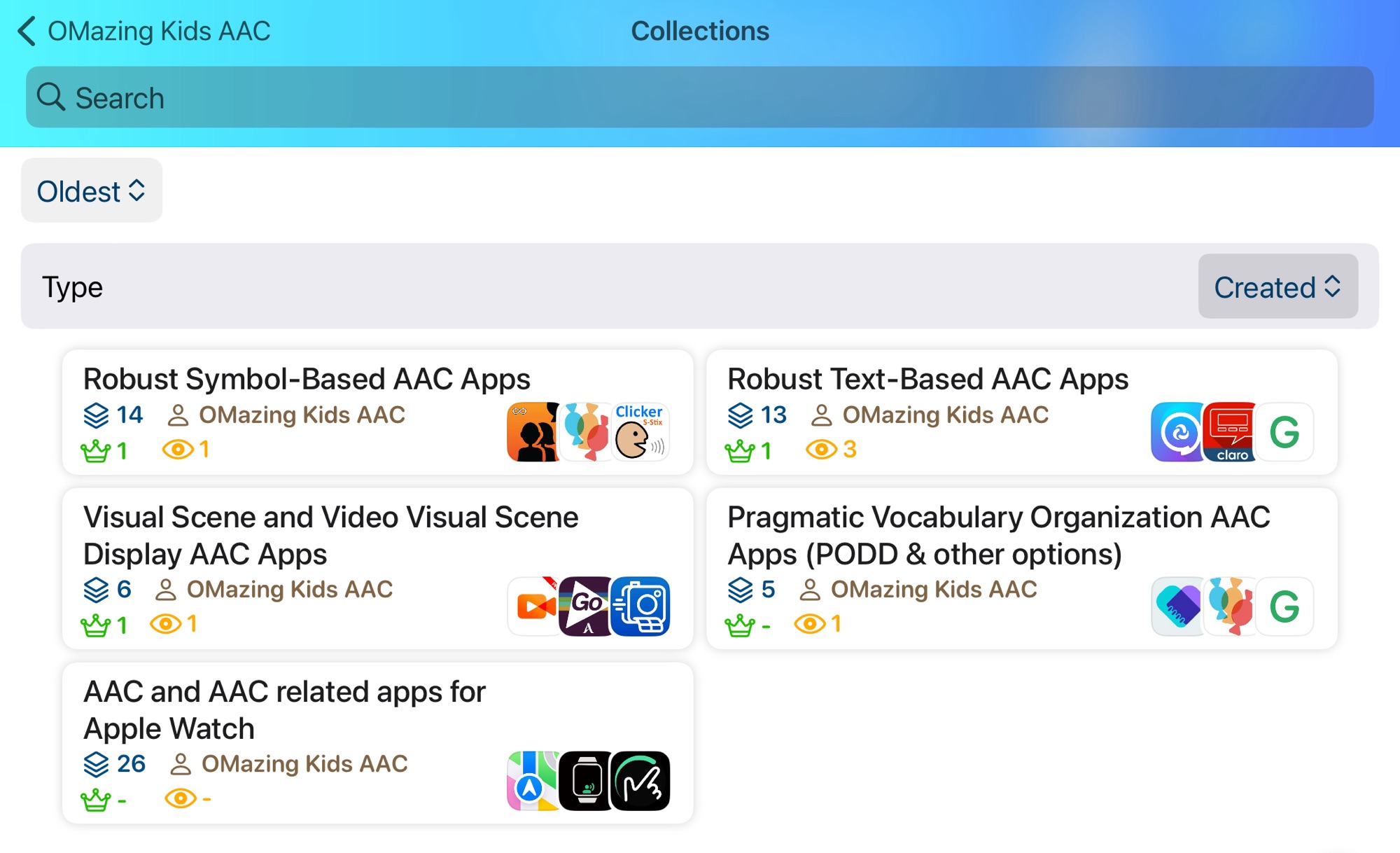Tap the camera app icon on Visual Scene card
Viewport: 1400px width, 853px height.
642,606
